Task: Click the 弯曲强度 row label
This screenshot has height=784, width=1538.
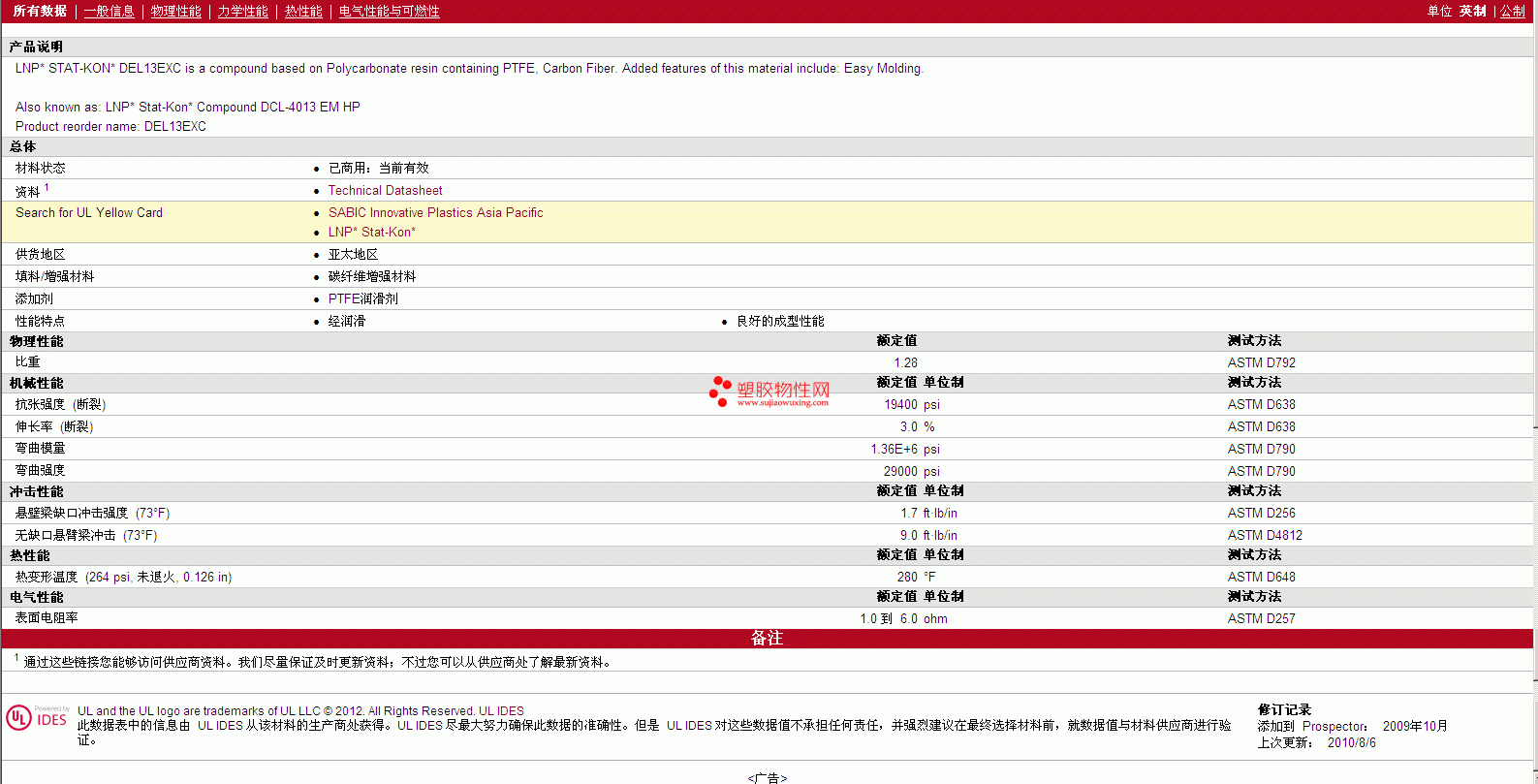Action: point(41,471)
